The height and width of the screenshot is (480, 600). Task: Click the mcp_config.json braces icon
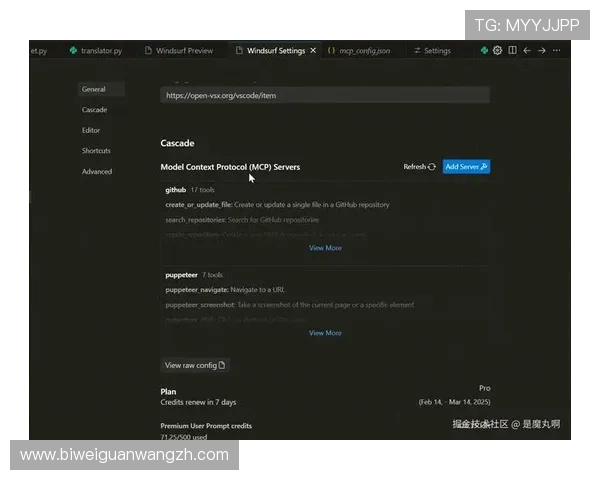(331, 50)
